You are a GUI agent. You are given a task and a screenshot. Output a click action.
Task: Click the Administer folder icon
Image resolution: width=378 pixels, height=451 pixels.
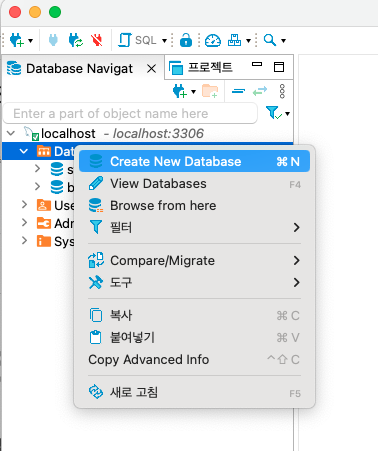point(44,223)
